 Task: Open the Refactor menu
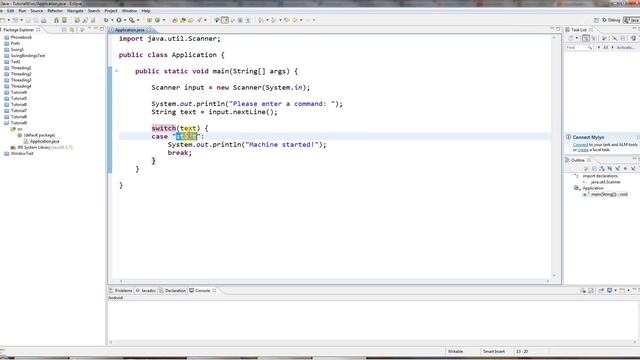[x=55, y=11]
